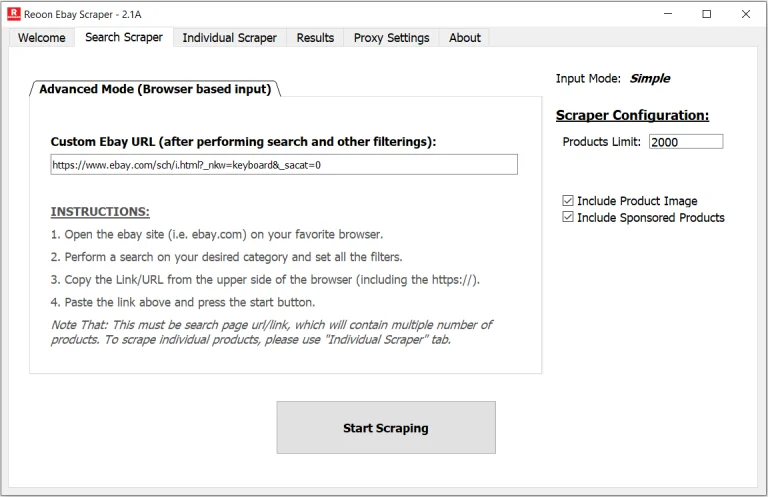Image resolution: width=768 pixels, height=497 pixels.
Task: Switch to the Individual Scraper tab
Action: 229,38
